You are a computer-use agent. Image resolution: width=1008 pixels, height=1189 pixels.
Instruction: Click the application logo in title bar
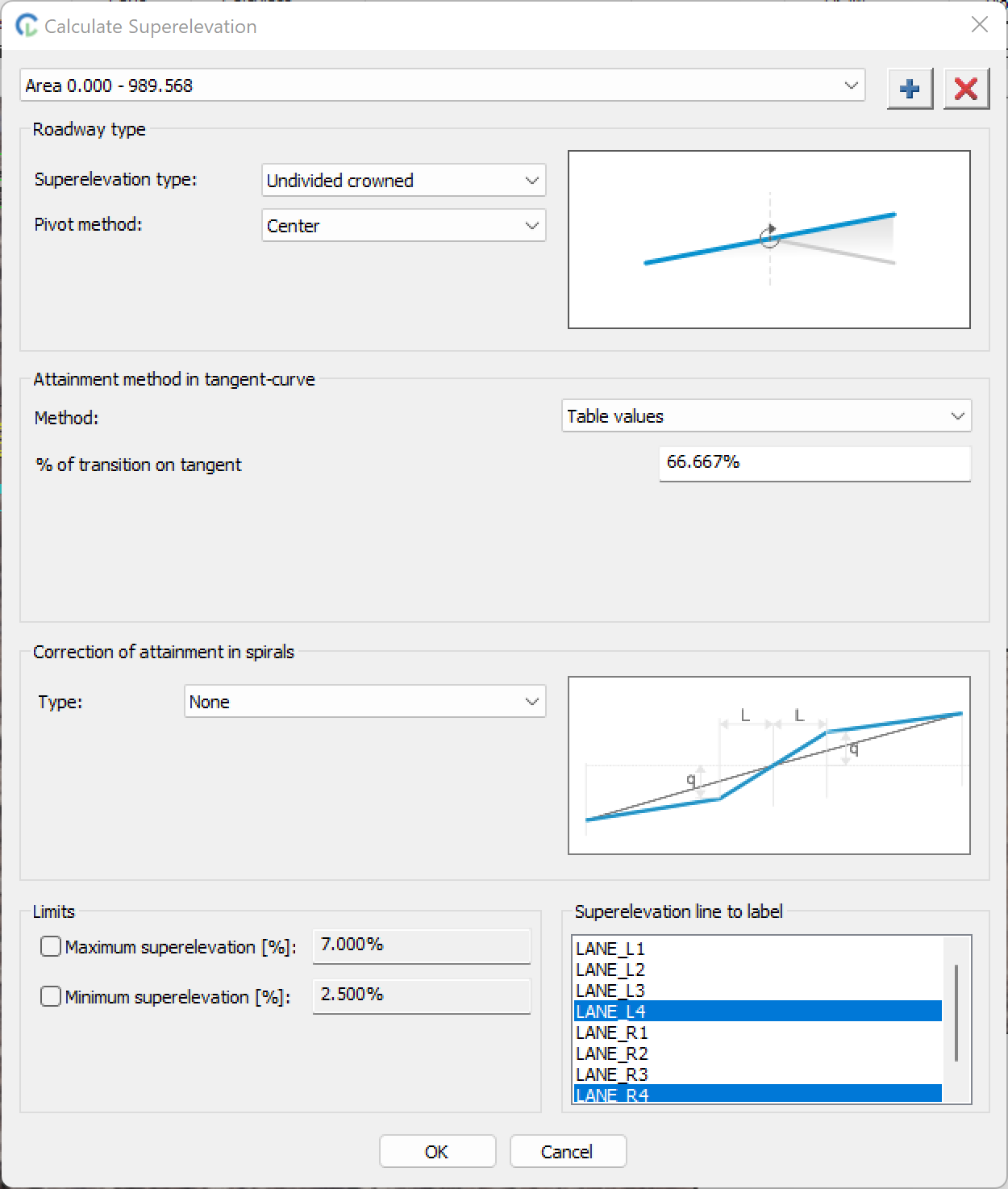(x=27, y=26)
